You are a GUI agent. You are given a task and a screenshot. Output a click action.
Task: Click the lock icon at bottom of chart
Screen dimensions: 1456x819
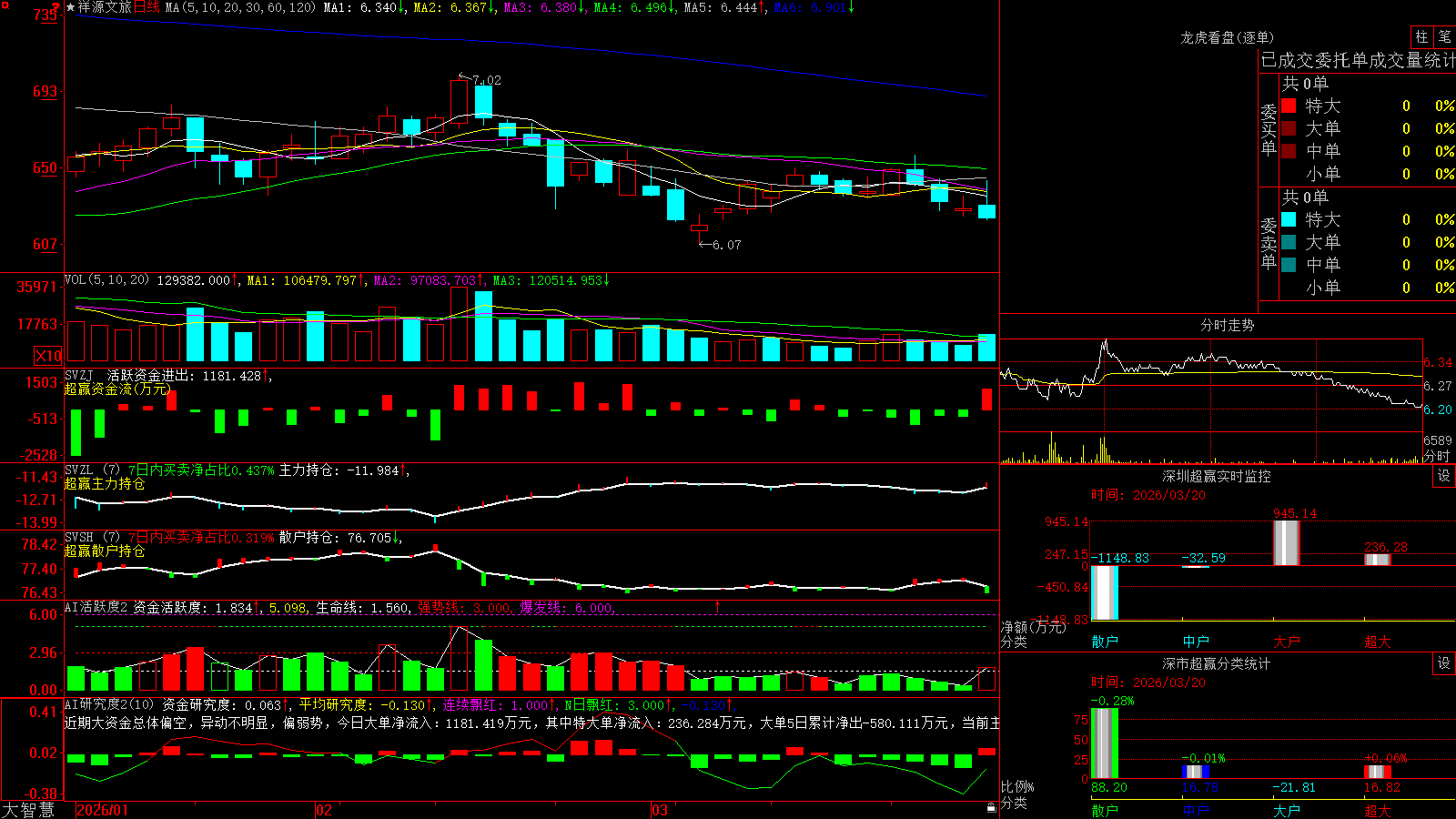(x=991, y=807)
